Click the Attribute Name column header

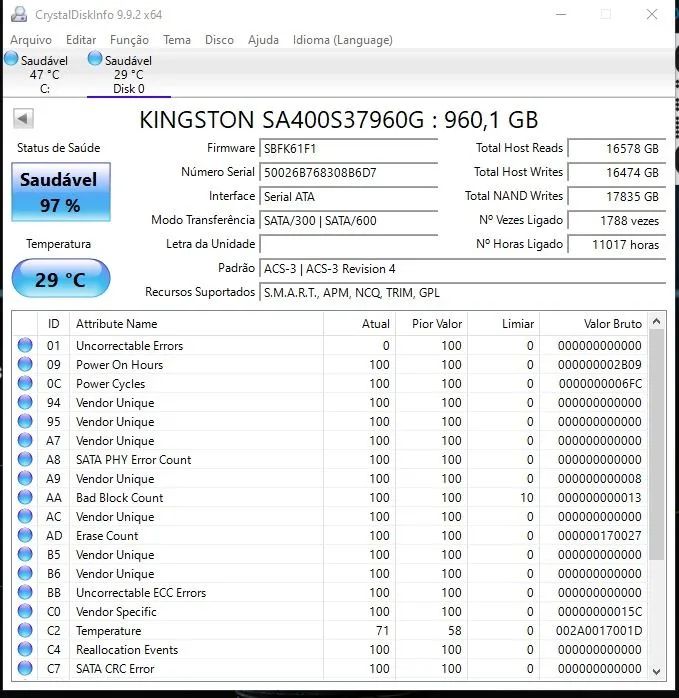pos(196,324)
